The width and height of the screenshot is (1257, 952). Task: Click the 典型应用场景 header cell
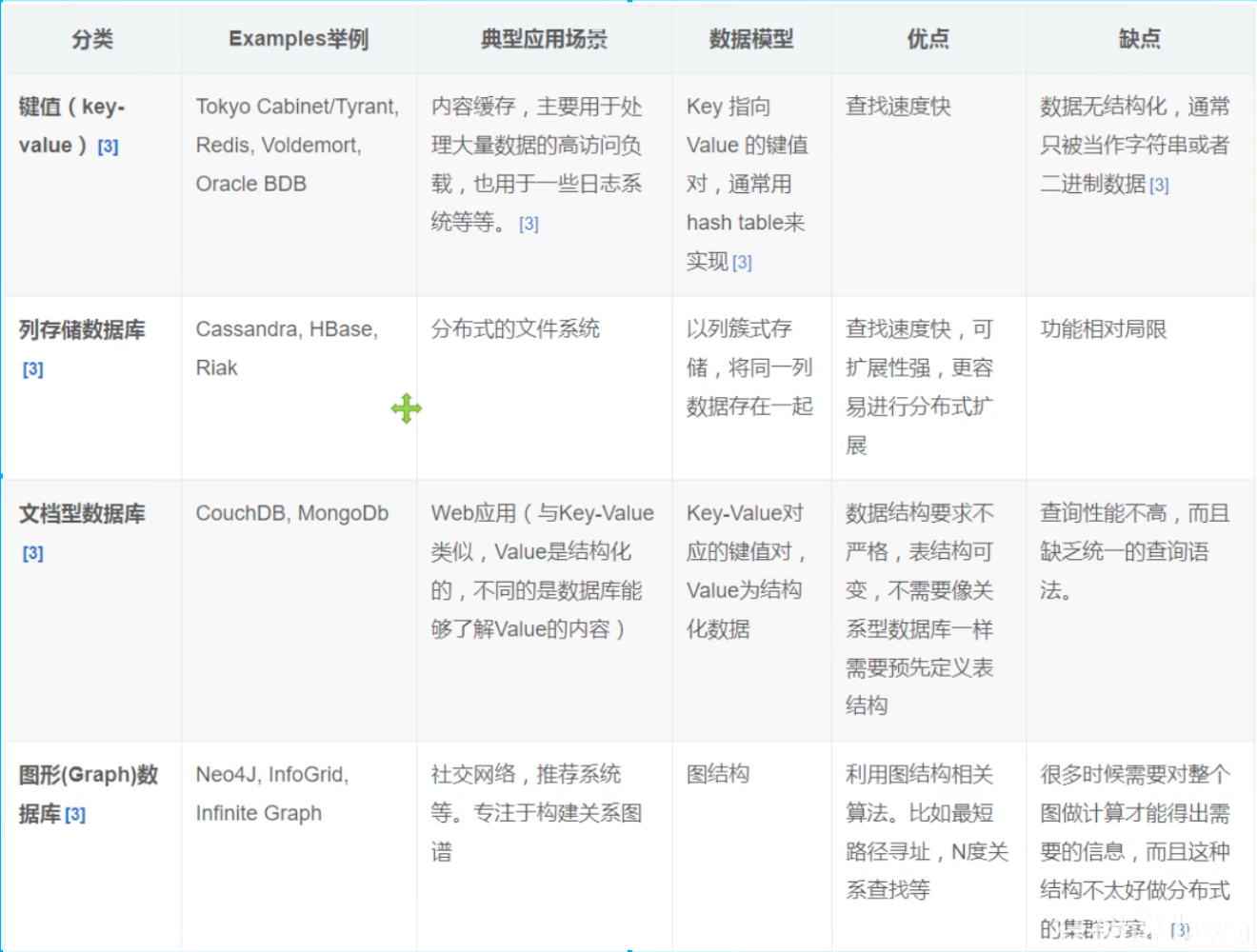pos(544,39)
